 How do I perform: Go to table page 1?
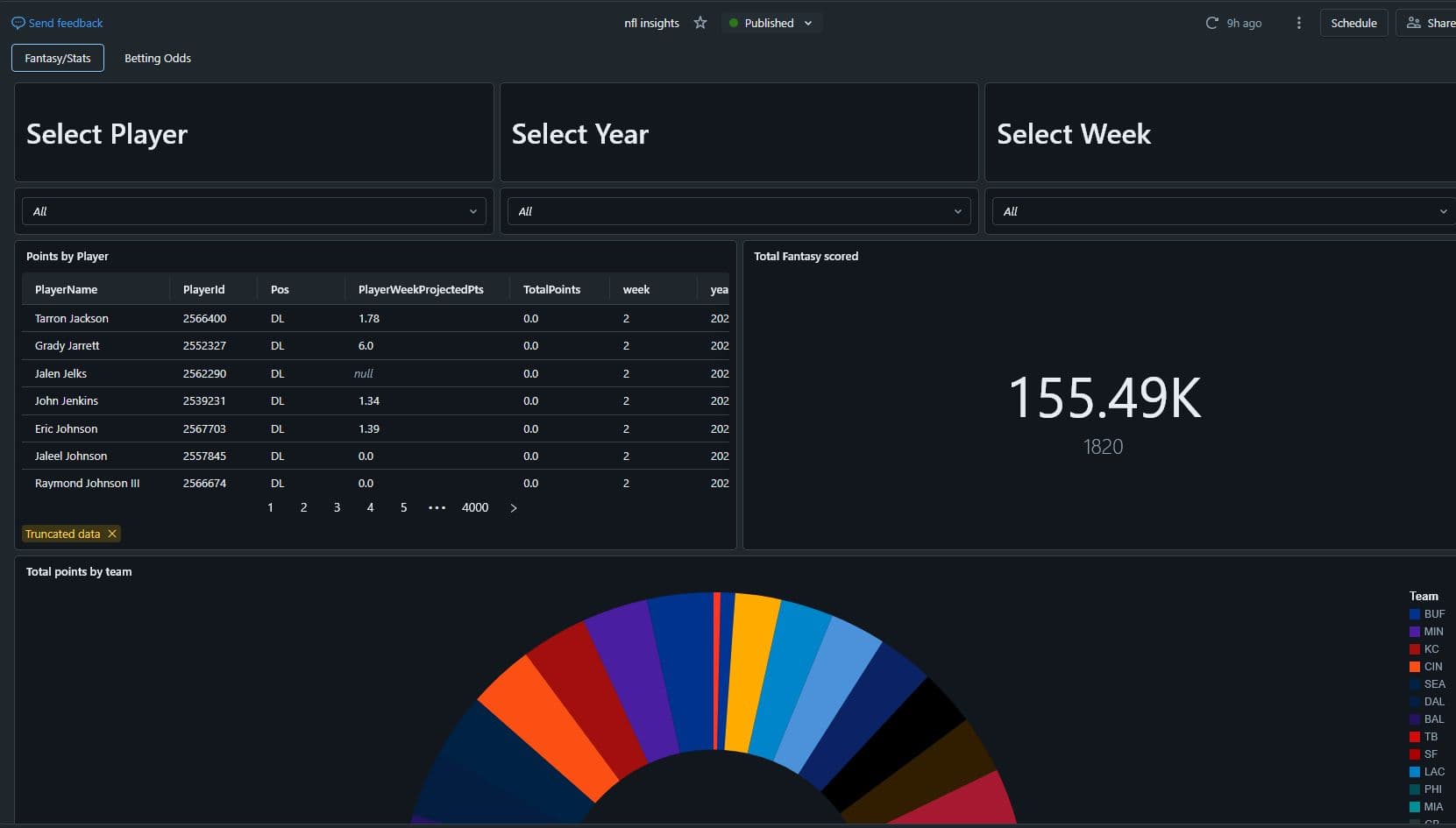click(270, 507)
